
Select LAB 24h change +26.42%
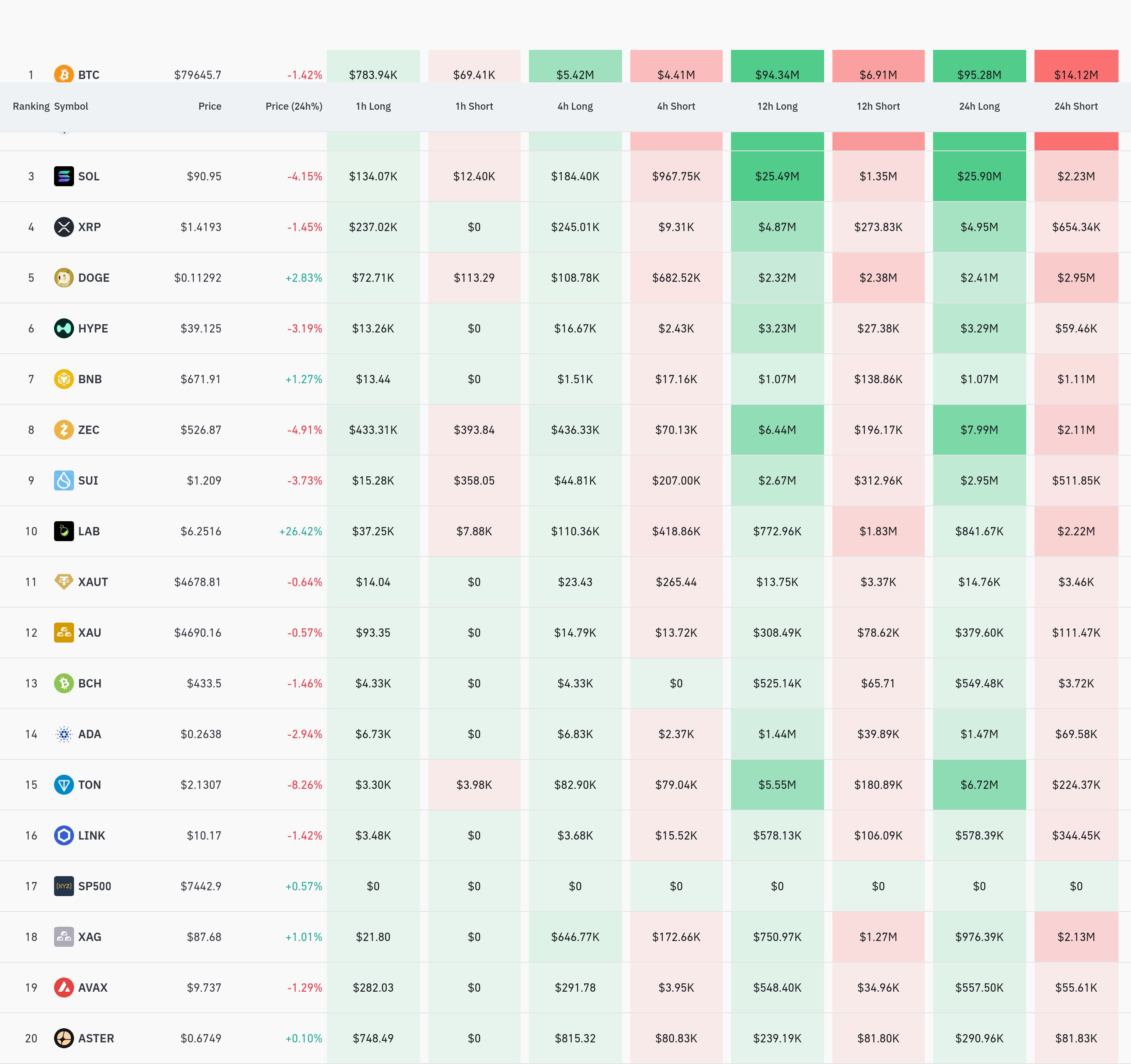300,531
